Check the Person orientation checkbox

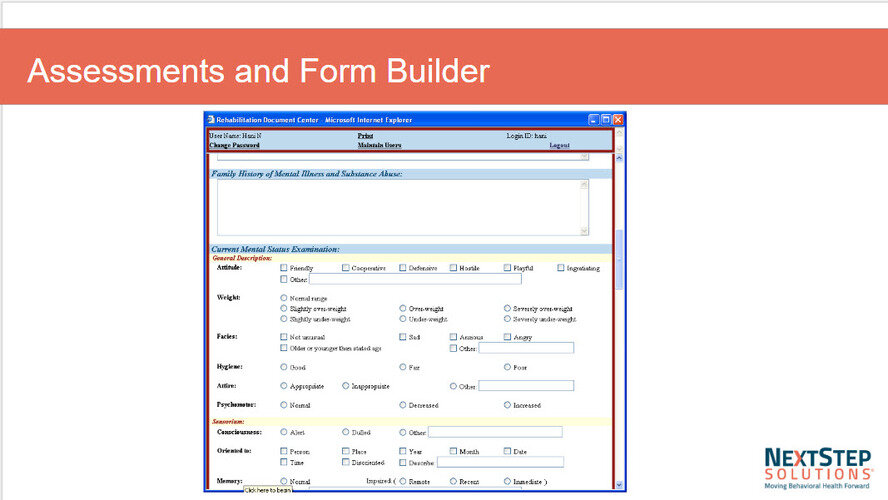(x=284, y=451)
